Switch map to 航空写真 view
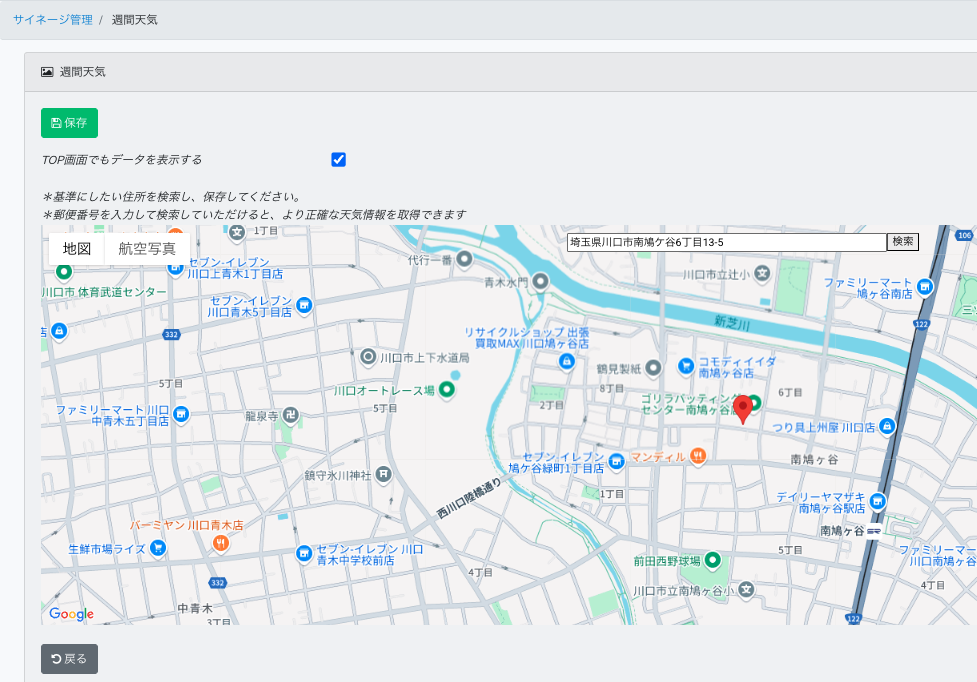 147,249
